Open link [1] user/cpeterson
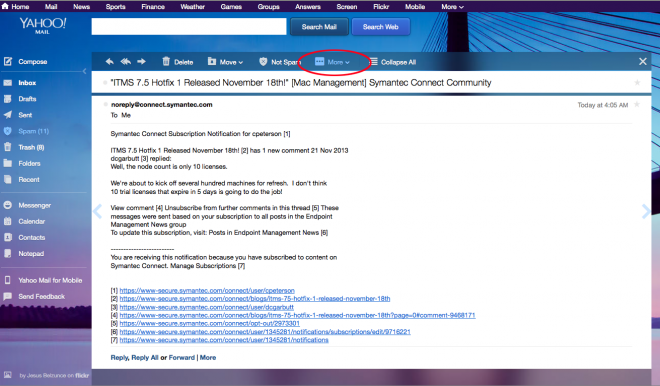The image size is (660, 386). pos(207,290)
